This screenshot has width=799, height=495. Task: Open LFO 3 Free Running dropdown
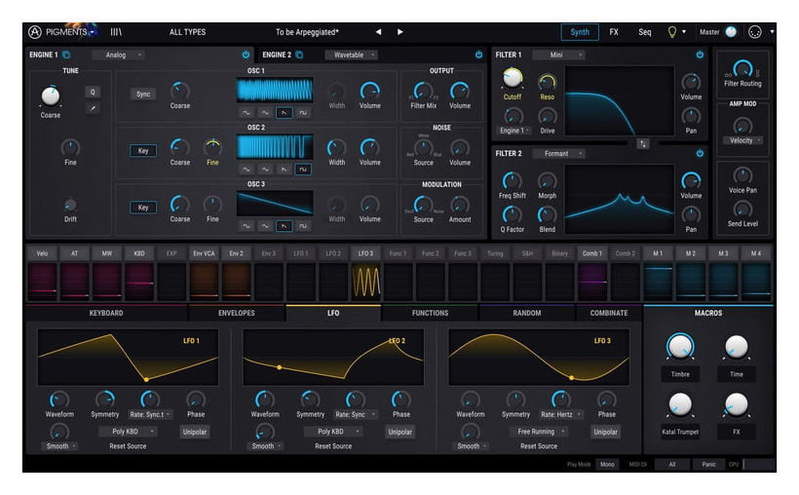click(539, 432)
